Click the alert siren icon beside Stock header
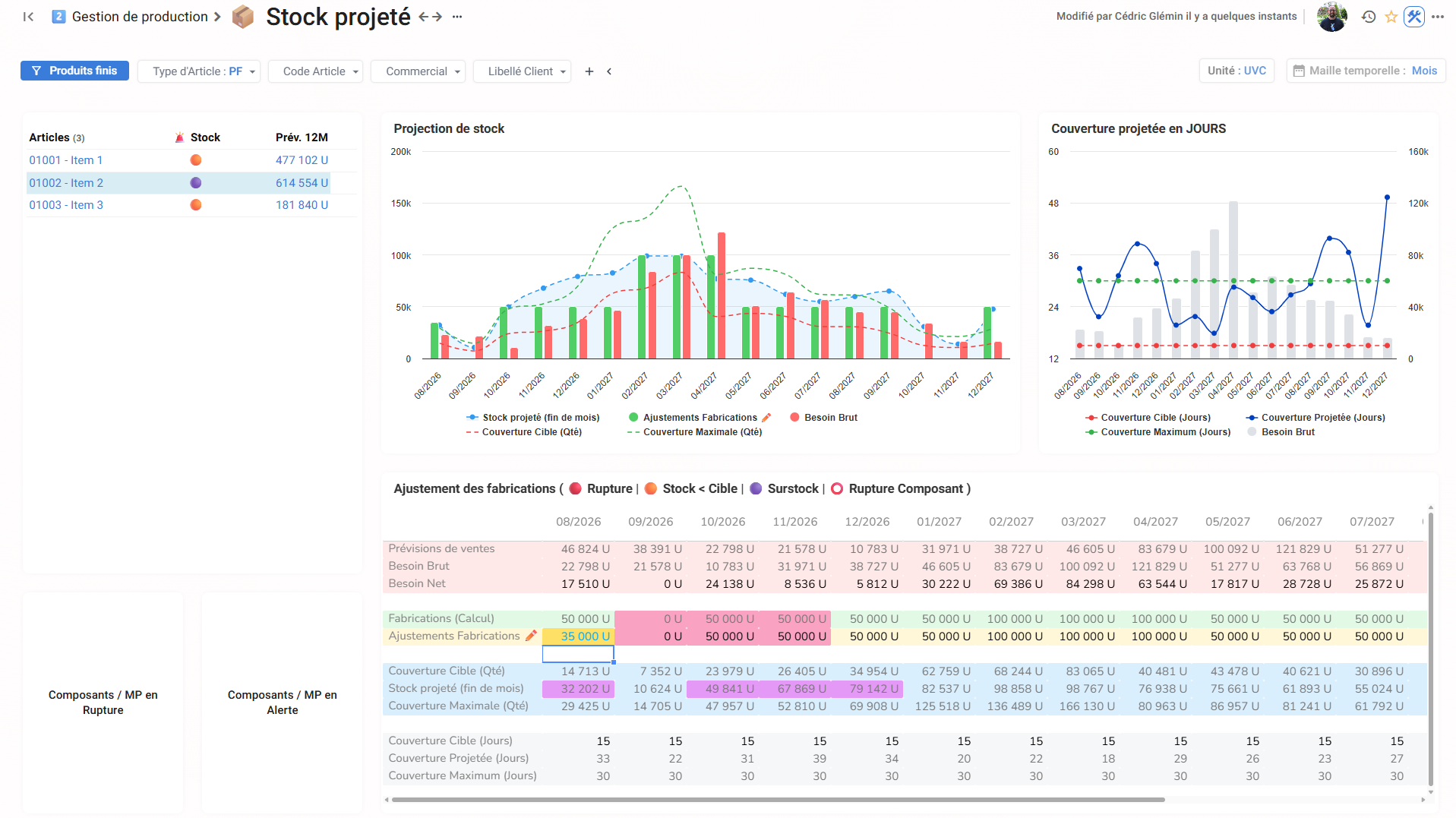Screen dimensions: 1456x818 point(179,137)
